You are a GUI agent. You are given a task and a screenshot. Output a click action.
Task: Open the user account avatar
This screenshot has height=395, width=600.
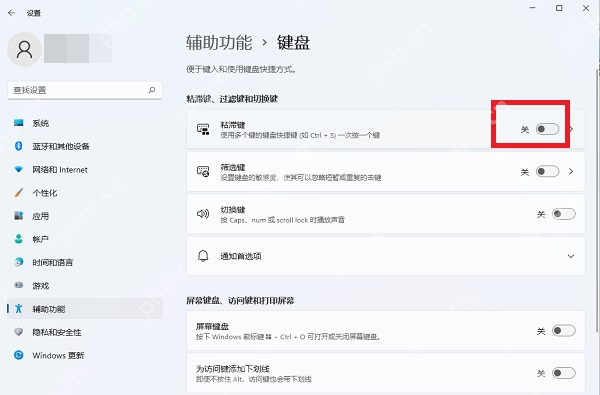tap(24, 49)
